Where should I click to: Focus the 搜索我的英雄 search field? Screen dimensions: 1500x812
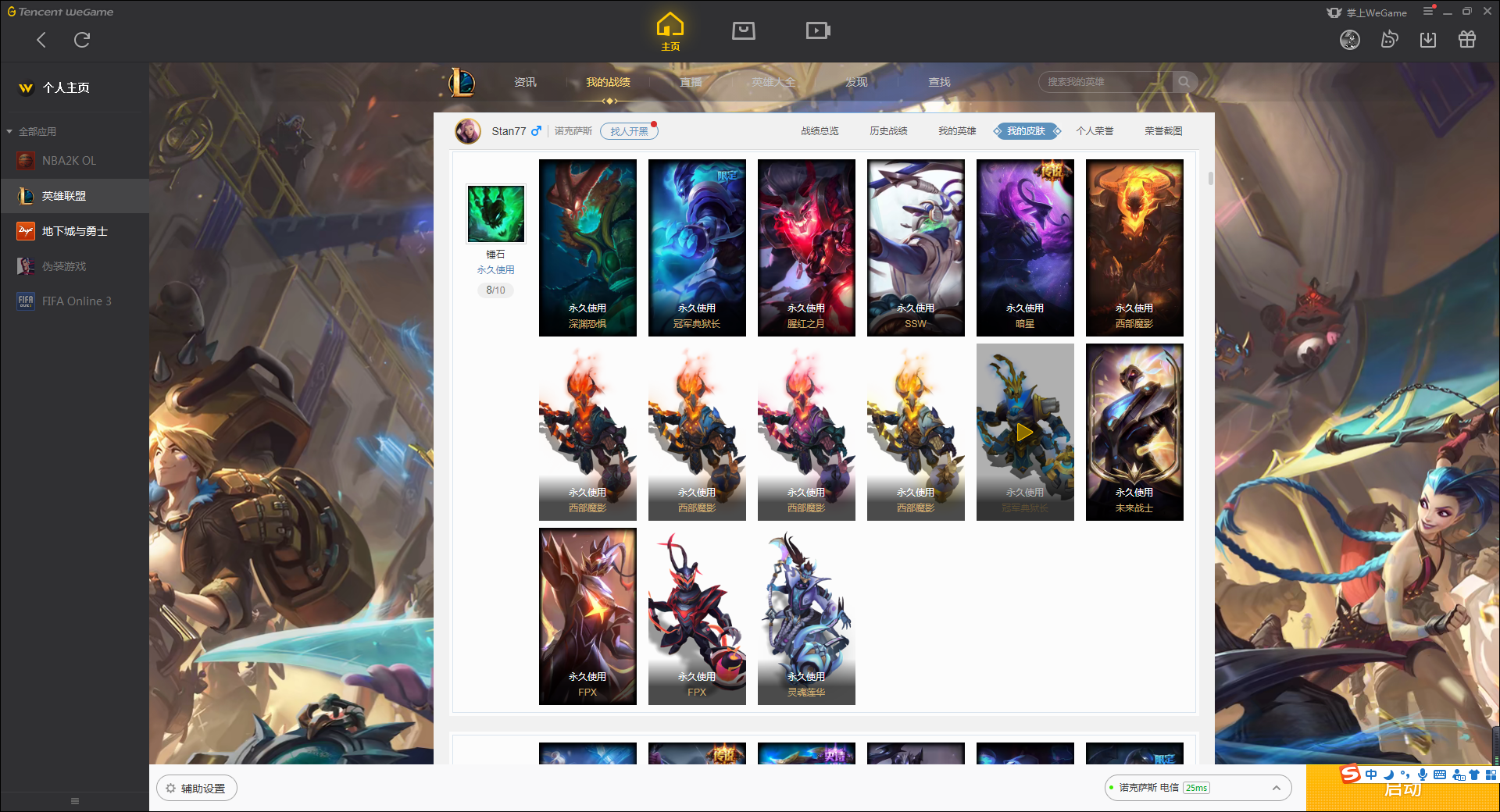1105,82
